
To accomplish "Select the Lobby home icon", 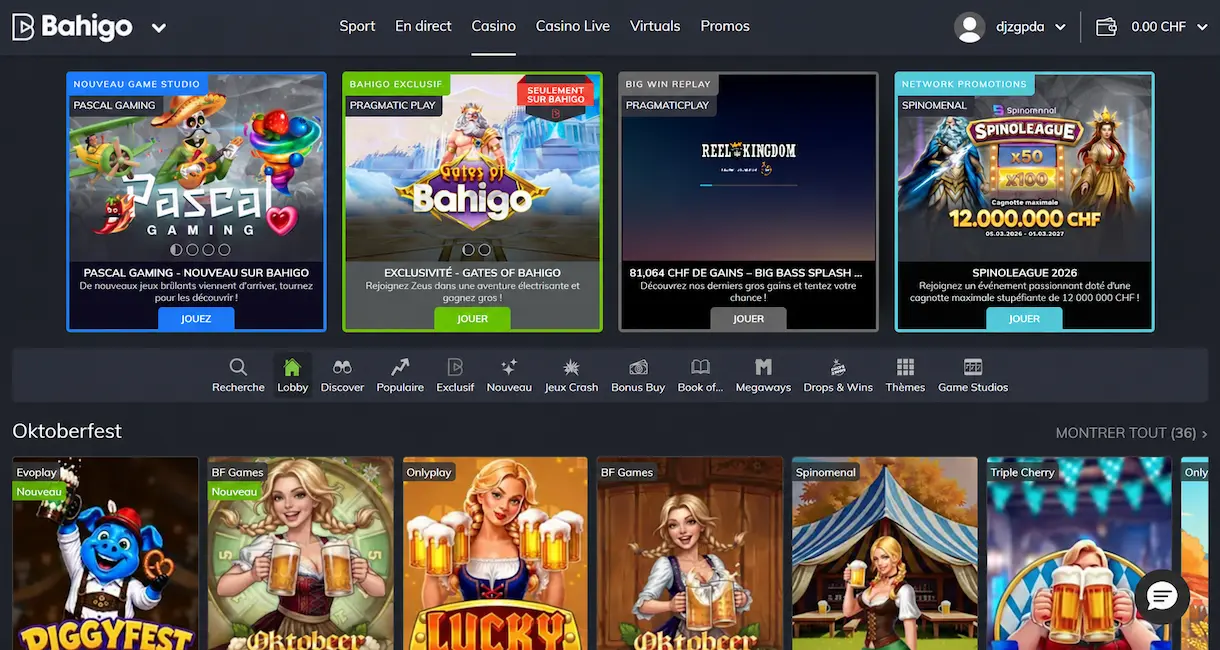I will coord(292,368).
